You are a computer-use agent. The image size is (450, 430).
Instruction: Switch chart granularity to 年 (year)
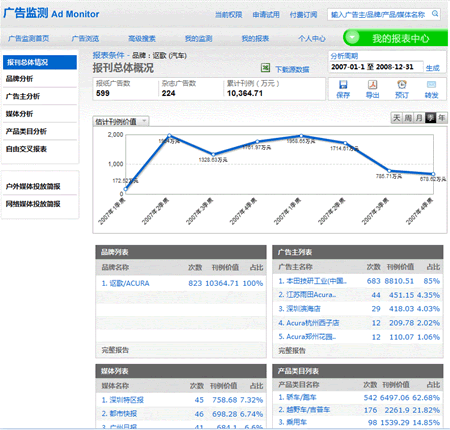click(x=442, y=118)
